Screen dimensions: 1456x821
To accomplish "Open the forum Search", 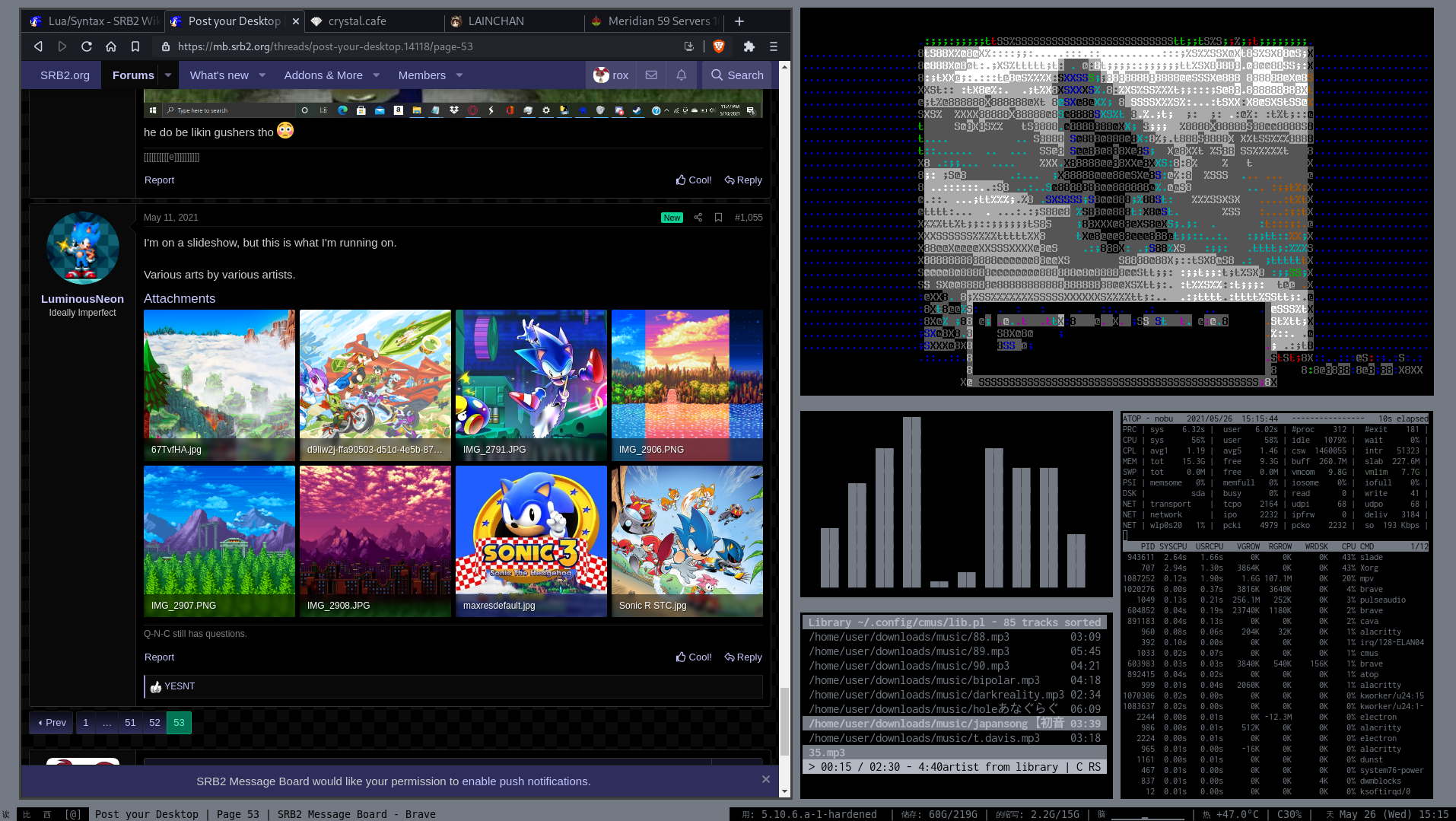I will click(x=737, y=75).
